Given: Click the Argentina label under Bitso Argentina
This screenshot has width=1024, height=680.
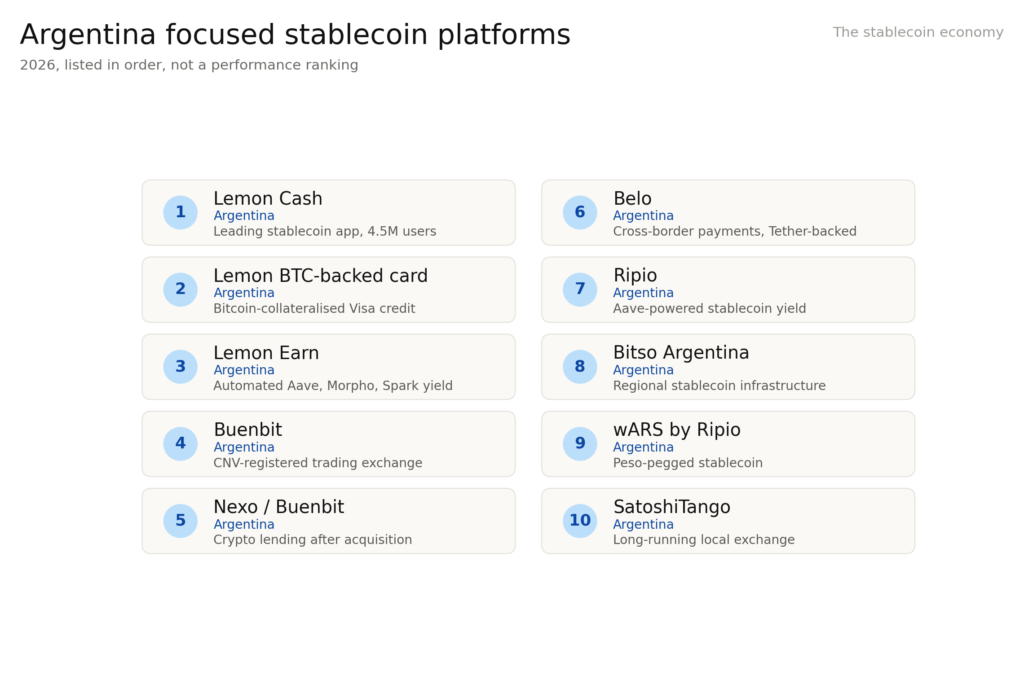Looking at the screenshot, I should coord(643,370).
